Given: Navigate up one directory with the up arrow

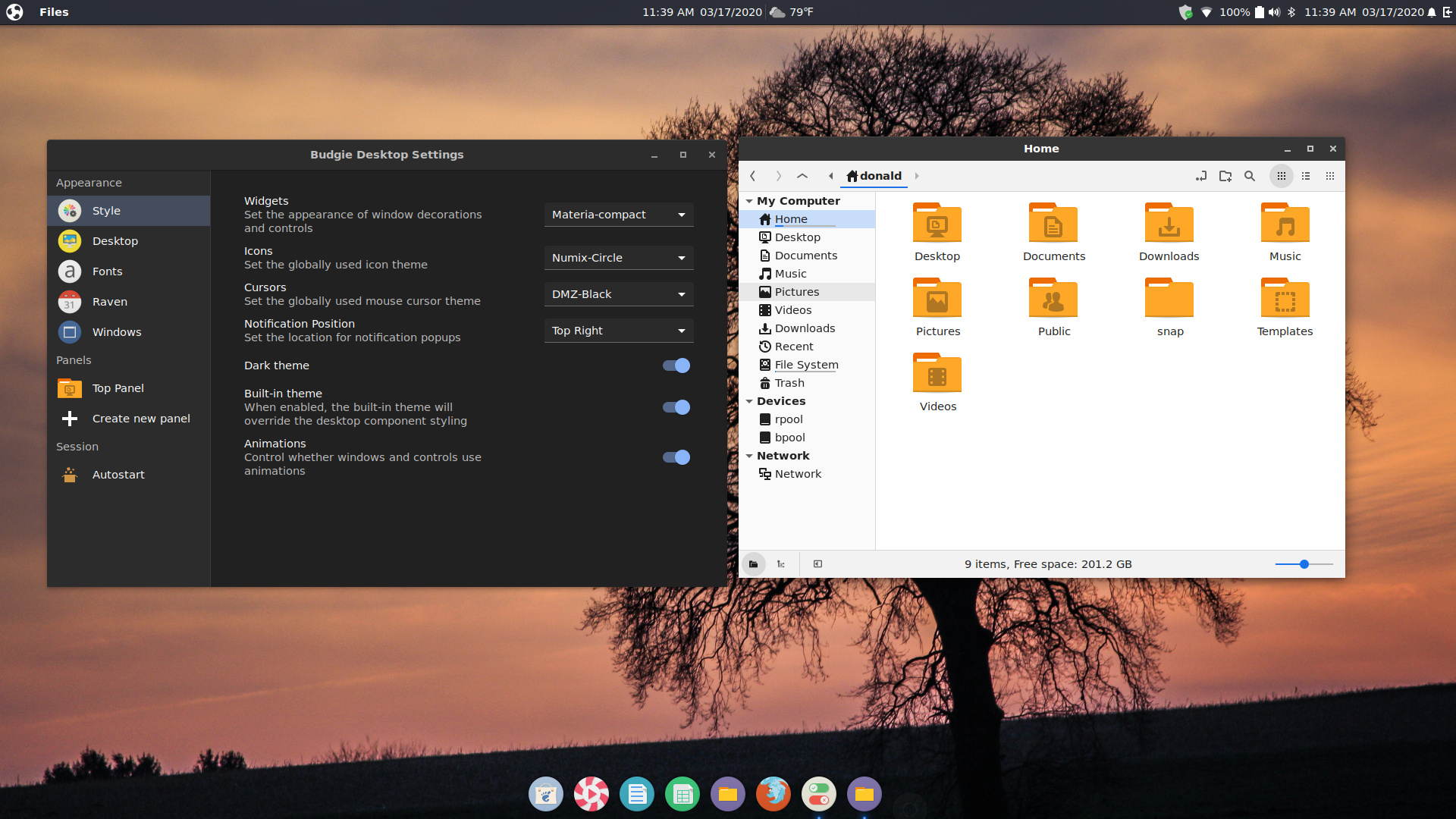Looking at the screenshot, I should coord(802,176).
